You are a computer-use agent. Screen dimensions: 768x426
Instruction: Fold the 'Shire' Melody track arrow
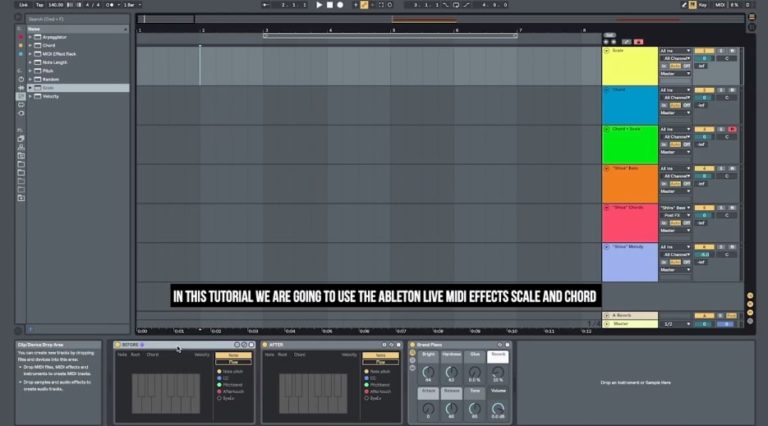tap(606, 246)
